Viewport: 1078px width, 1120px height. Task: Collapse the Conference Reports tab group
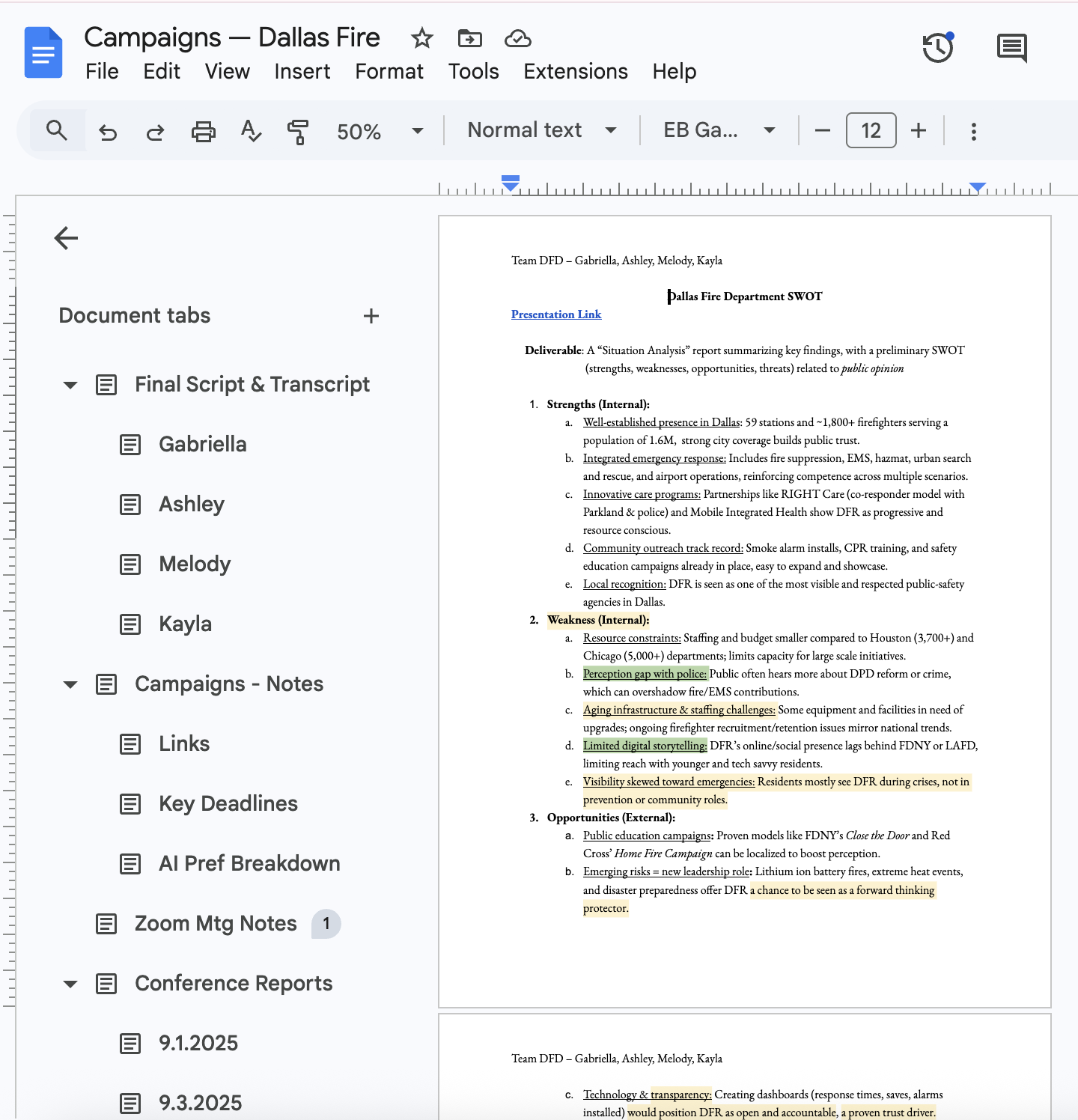(70, 984)
